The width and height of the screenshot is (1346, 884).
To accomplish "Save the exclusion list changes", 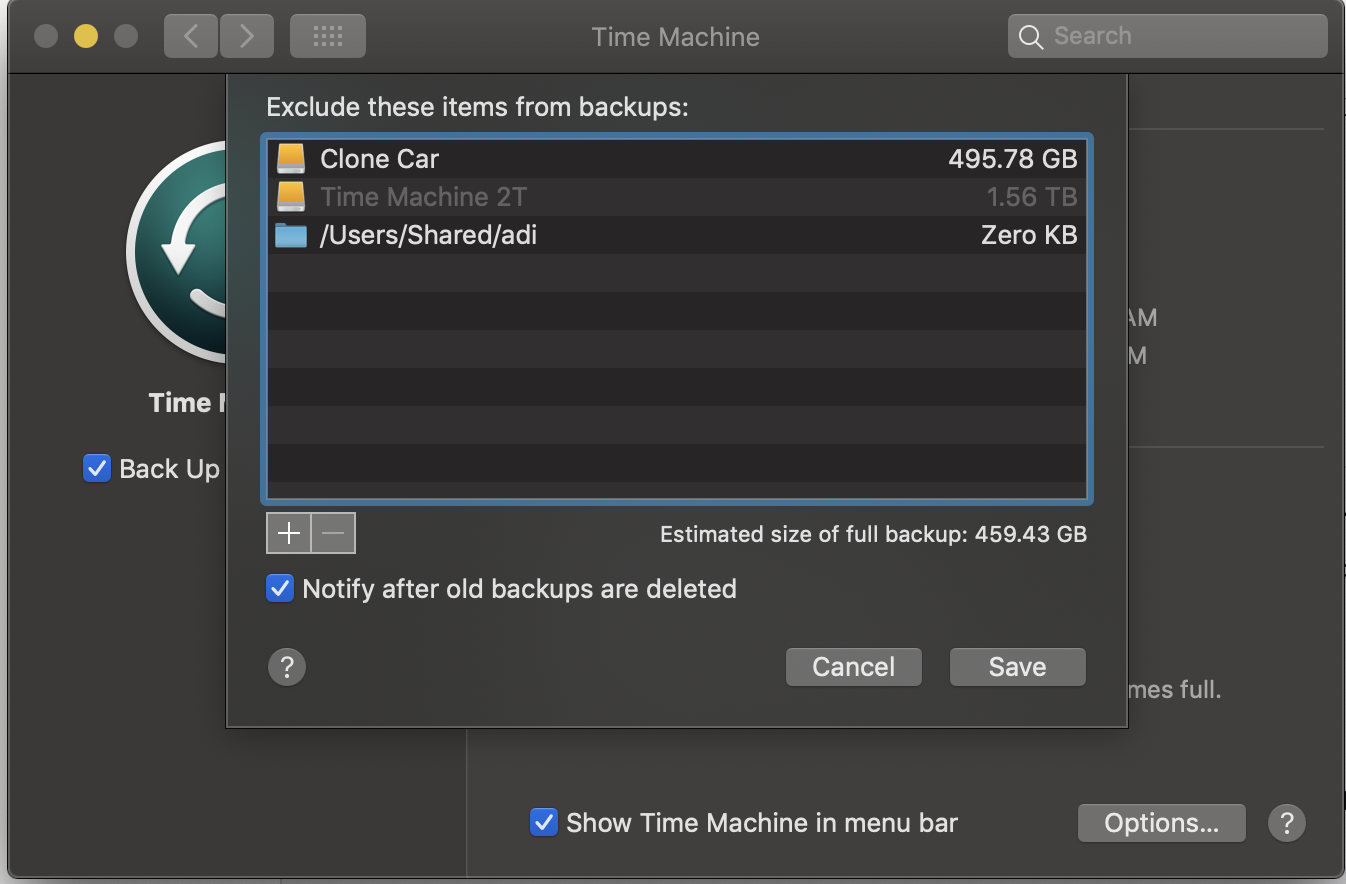I will pyautogui.click(x=1018, y=667).
